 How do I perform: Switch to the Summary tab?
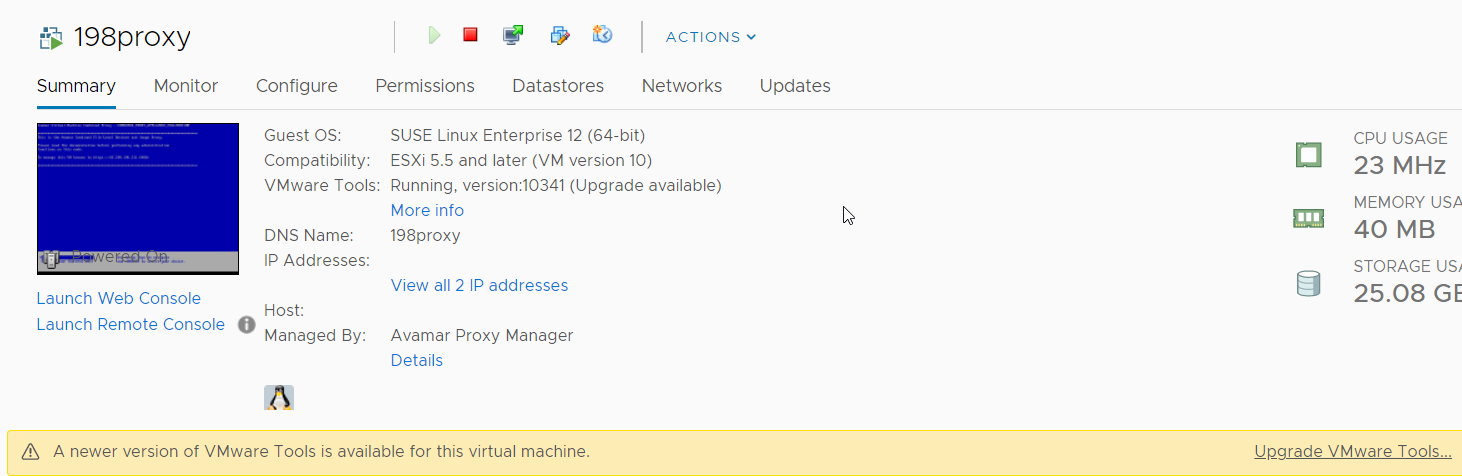(x=76, y=86)
